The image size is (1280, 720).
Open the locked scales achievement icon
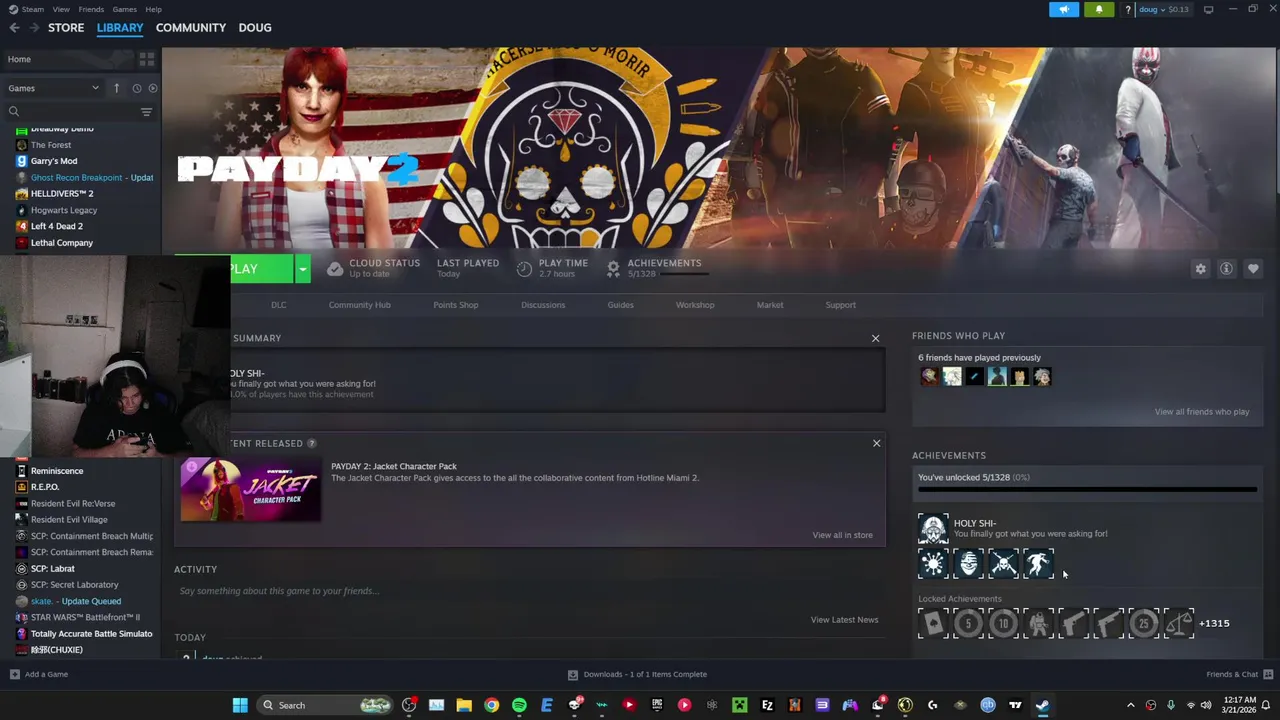pos(1178,623)
